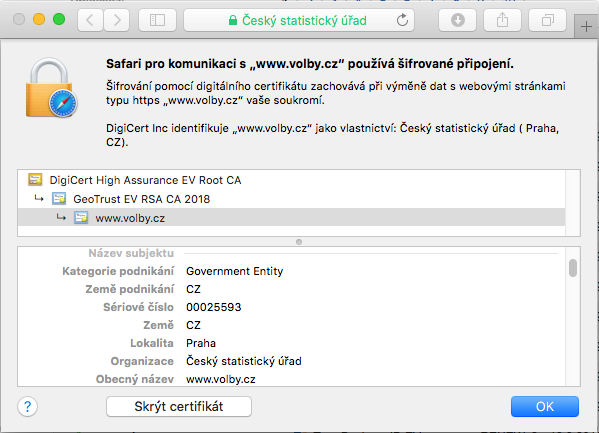This screenshot has width=599, height=433.
Task: Open the Share button in toolbar
Action: click(502, 20)
